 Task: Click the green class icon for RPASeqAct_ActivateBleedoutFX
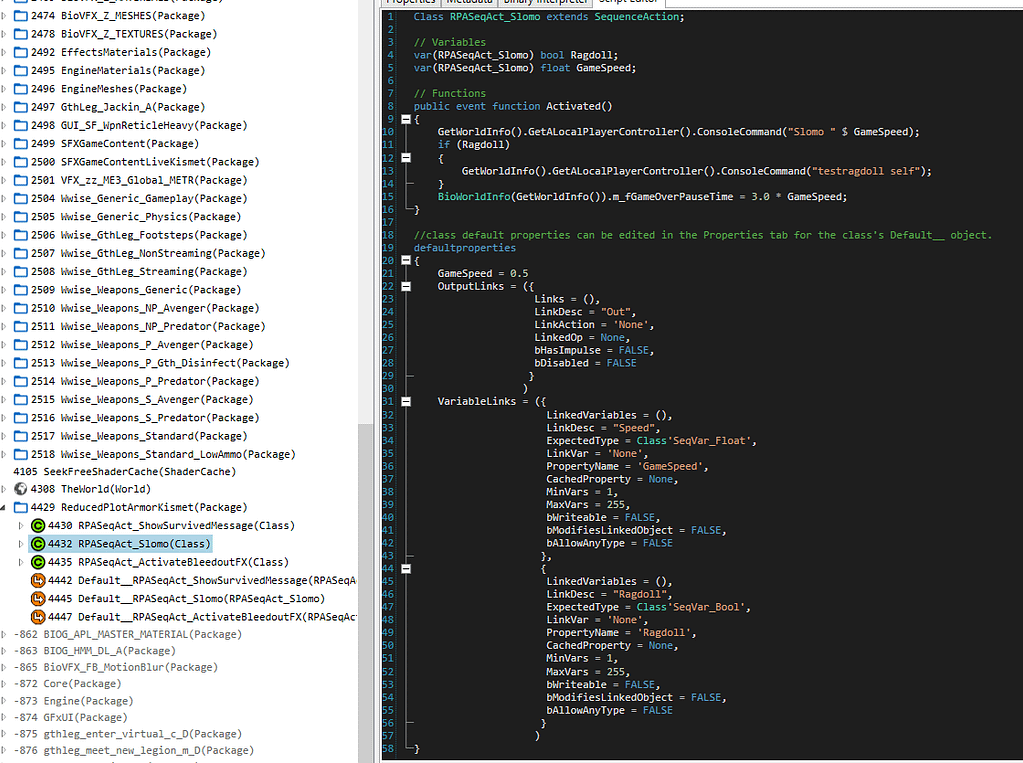click(x=38, y=562)
